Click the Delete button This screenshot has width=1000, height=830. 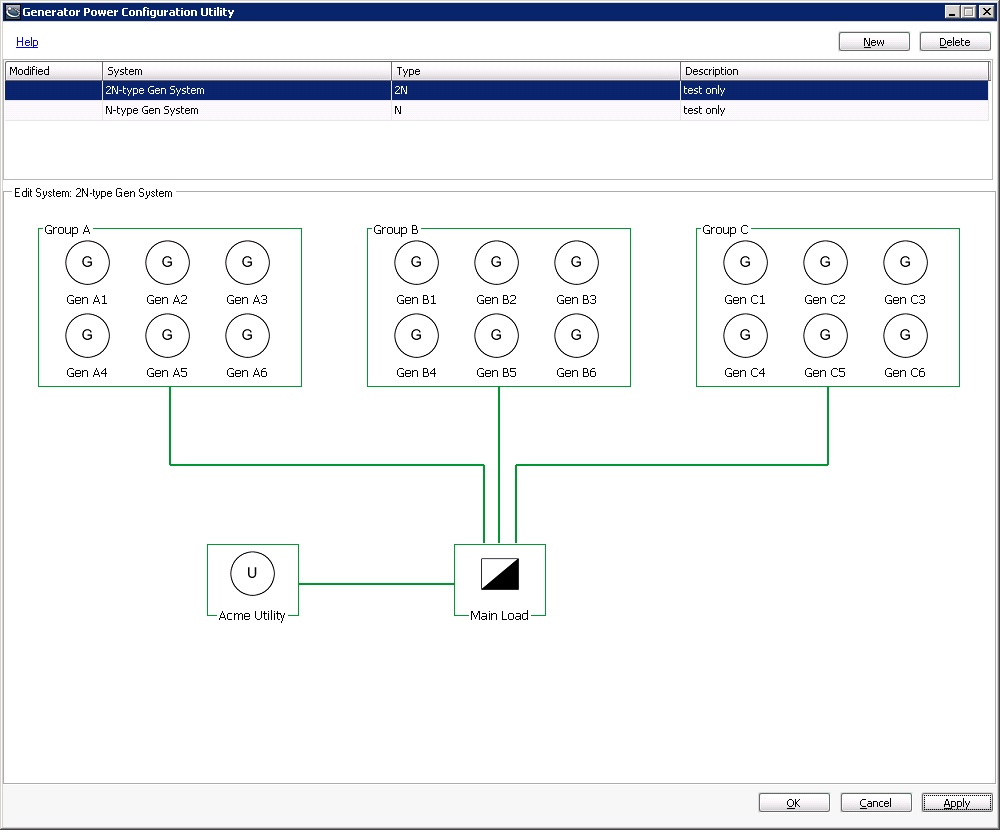tap(954, 42)
